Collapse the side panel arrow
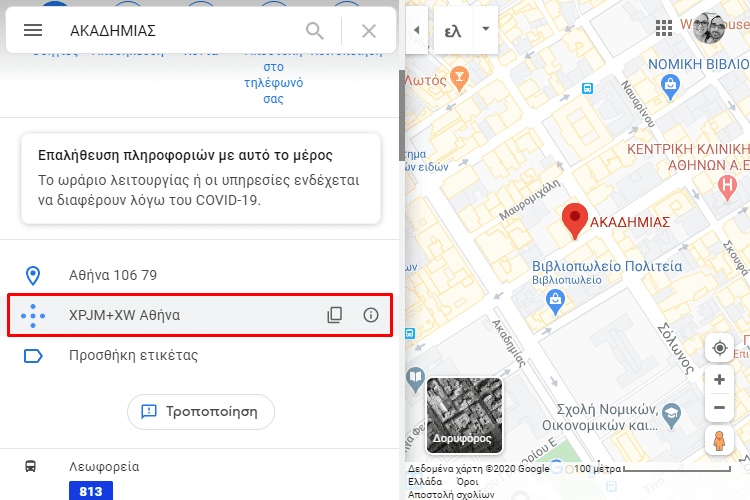750x500 pixels. [x=417, y=30]
